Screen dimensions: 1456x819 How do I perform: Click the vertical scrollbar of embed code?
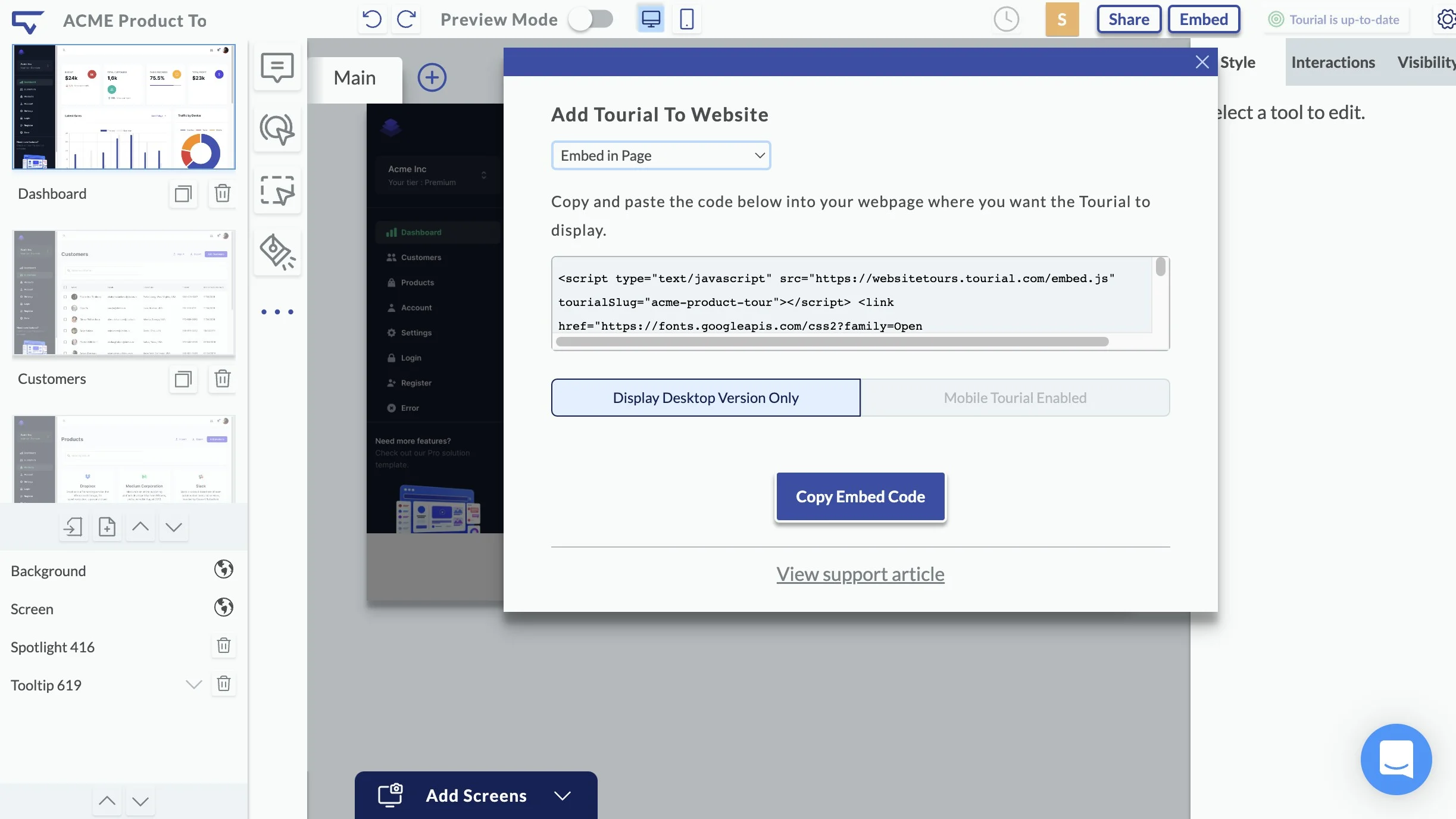coord(1160,267)
